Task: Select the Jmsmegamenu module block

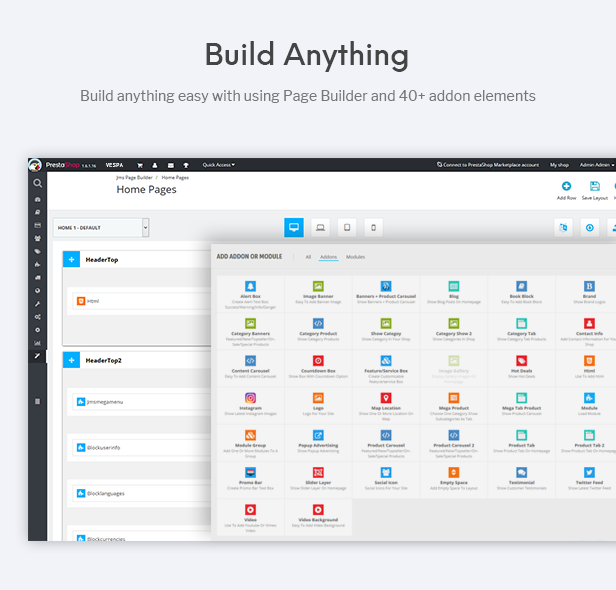Action: pyautogui.click(x=141, y=402)
